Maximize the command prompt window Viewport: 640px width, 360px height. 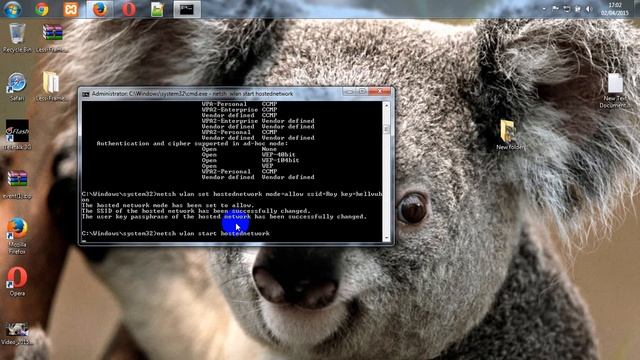[x=362, y=92]
